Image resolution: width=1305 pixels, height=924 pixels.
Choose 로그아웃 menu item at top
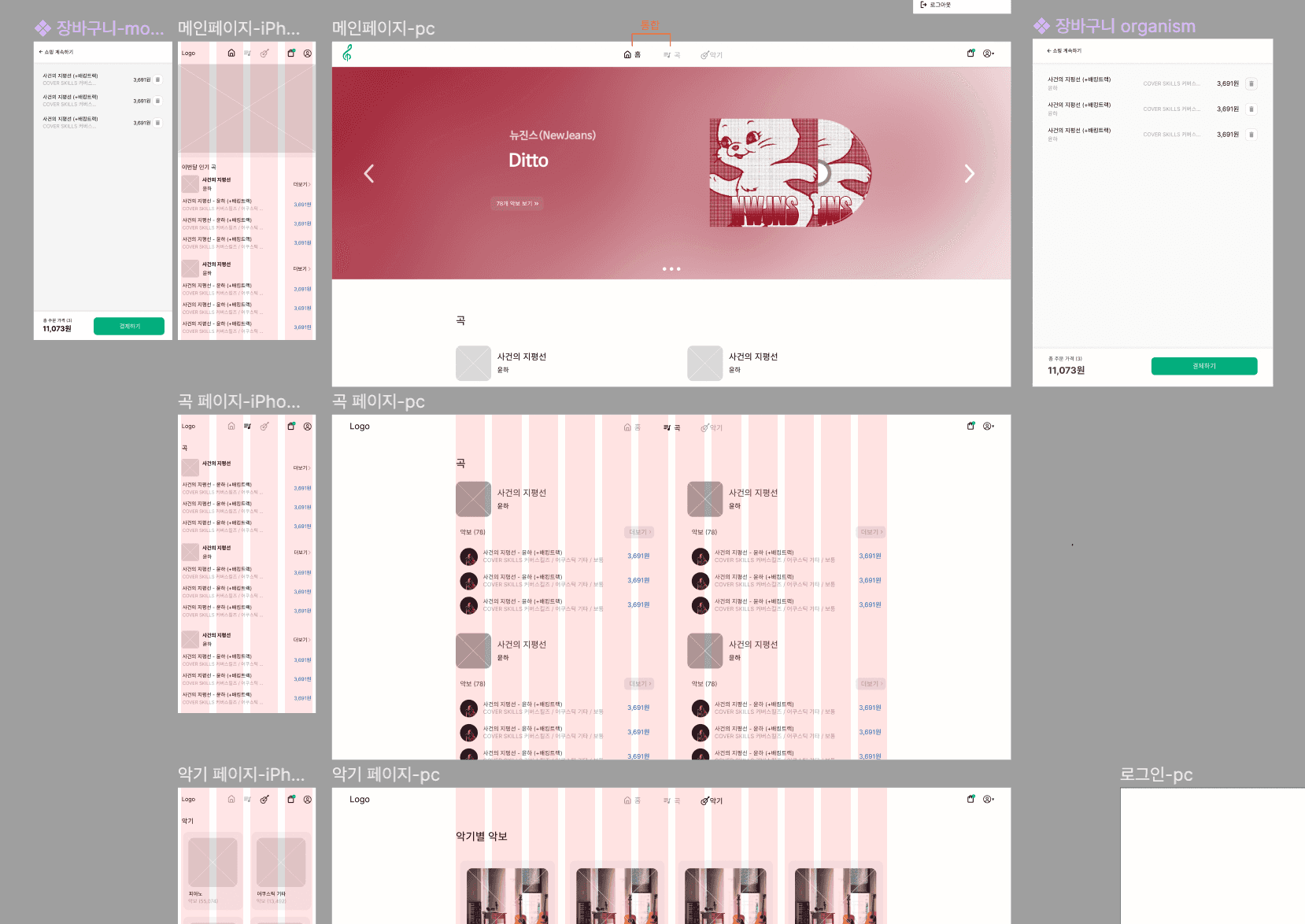coord(936,5)
